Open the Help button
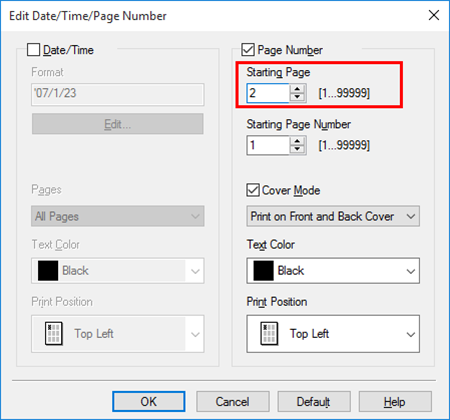 coord(395,402)
